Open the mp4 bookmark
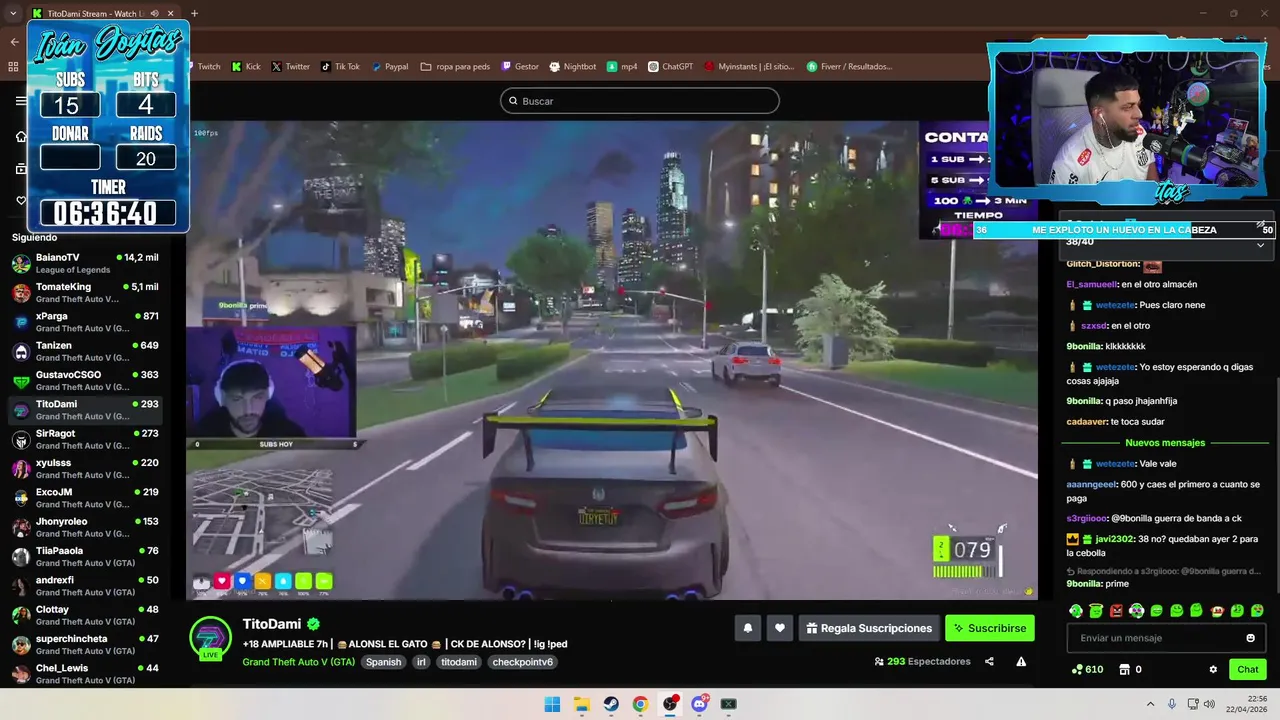The height and width of the screenshot is (720, 1280). (622, 67)
